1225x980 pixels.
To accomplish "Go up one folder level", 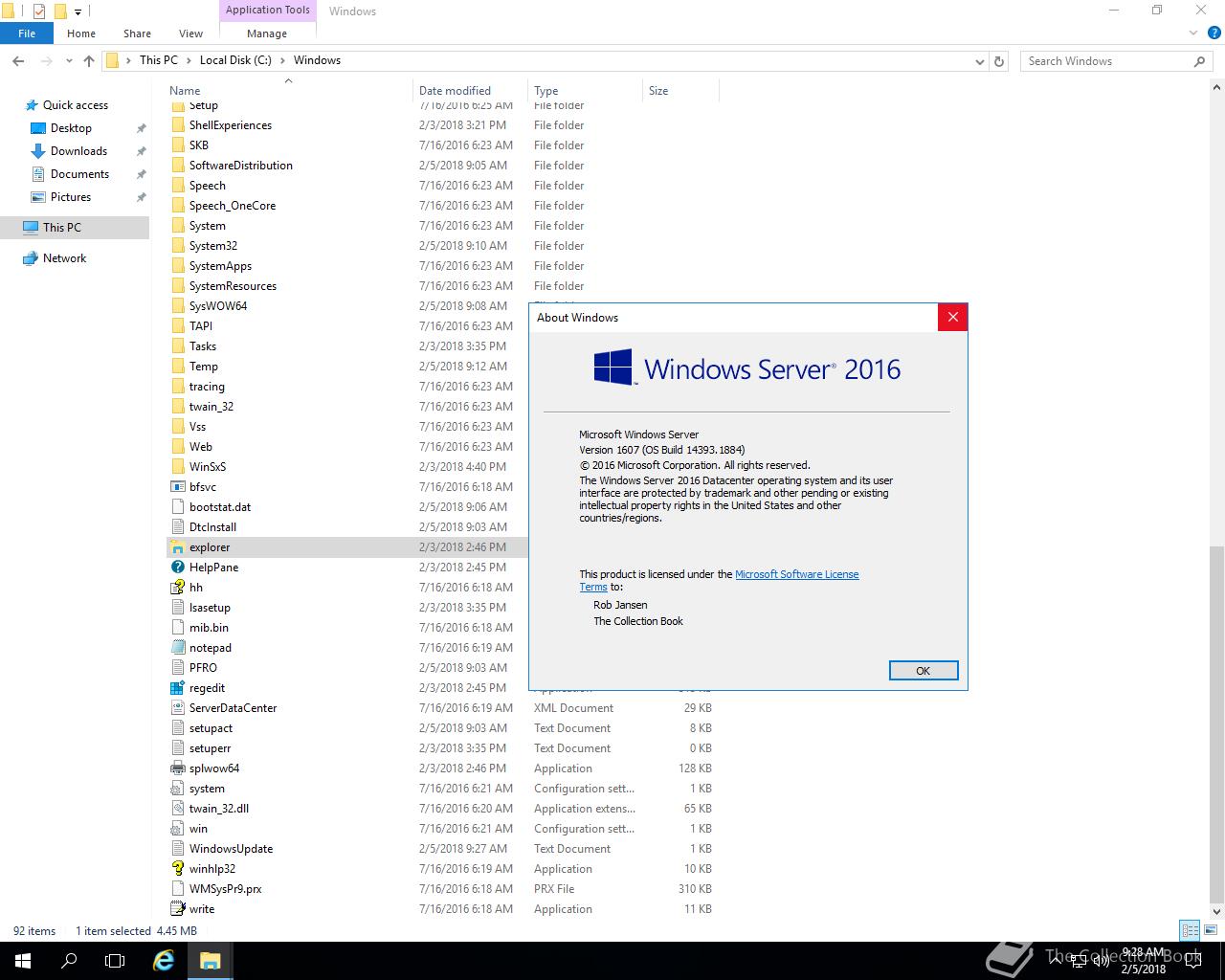I will click(x=89, y=60).
